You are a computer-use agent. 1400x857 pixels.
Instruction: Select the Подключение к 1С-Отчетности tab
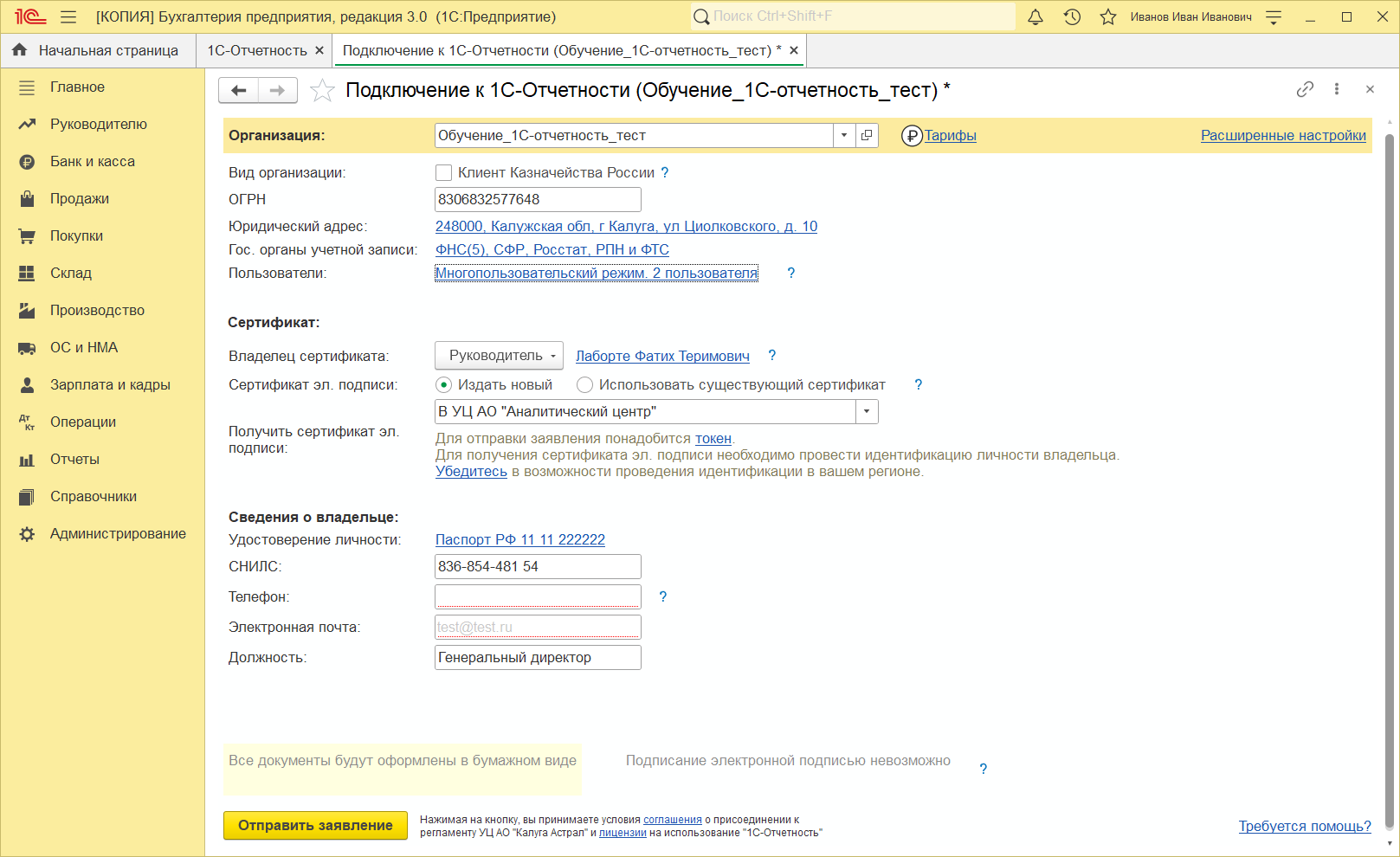[562, 51]
